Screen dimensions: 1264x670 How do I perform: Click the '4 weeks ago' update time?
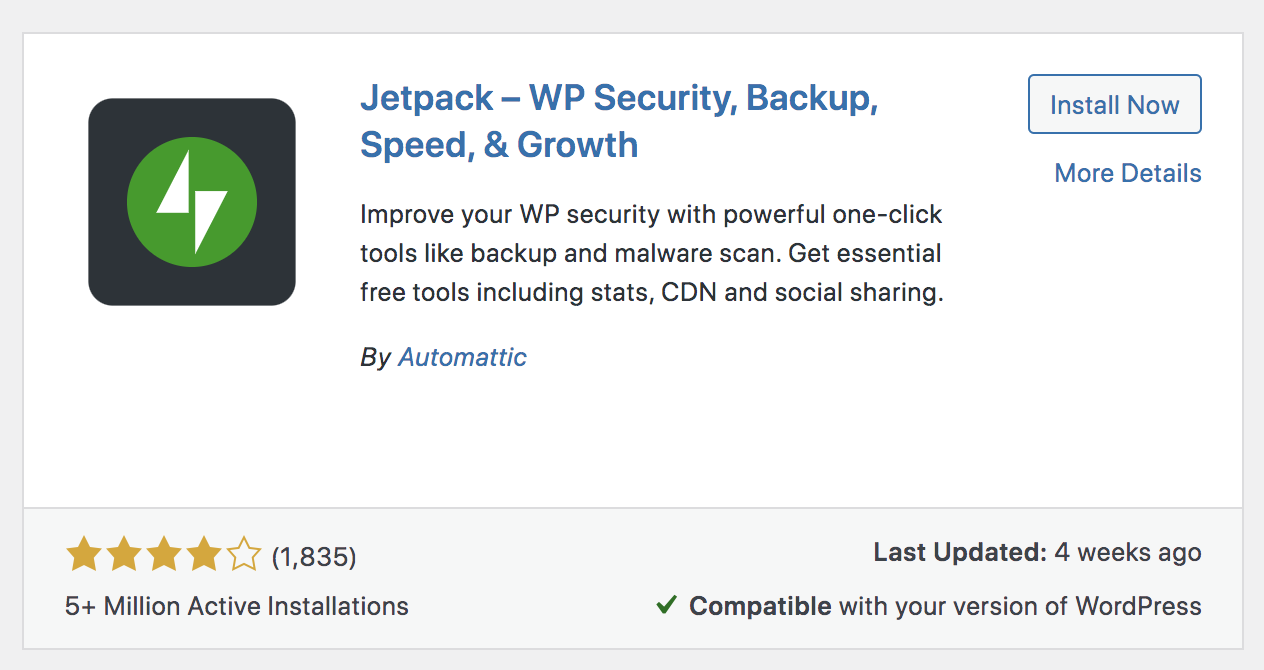[x=1128, y=552]
